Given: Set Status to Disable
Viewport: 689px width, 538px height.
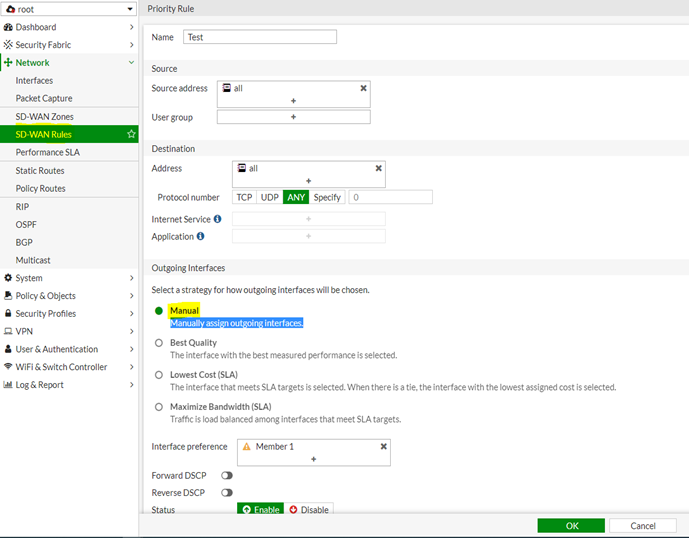Looking at the screenshot, I should pyautogui.click(x=309, y=509).
